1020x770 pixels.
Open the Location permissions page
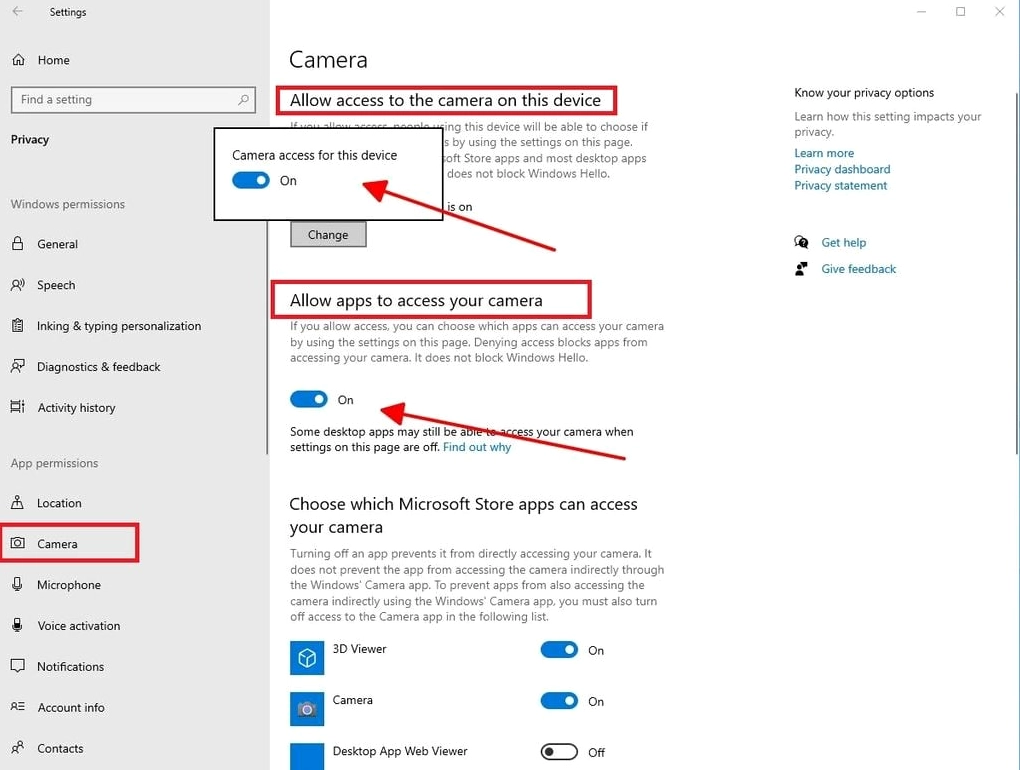59,503
